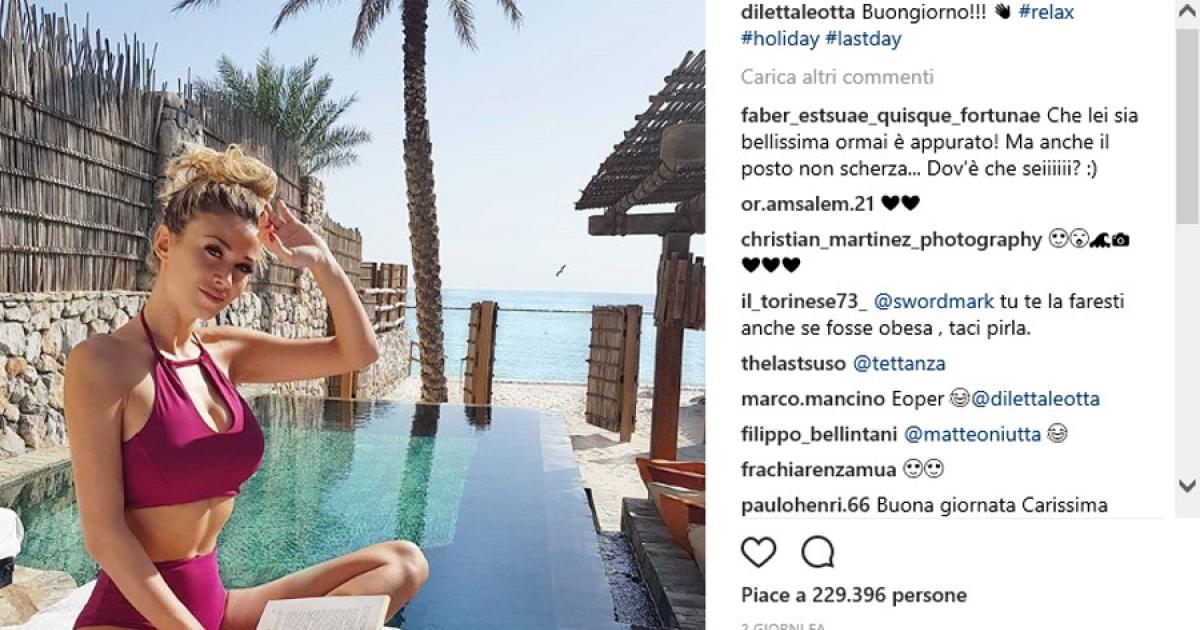Open marco.mancino's profile
Viewport: 1200px width, 630px height.
pyautogui.click(x=814, y=399)
